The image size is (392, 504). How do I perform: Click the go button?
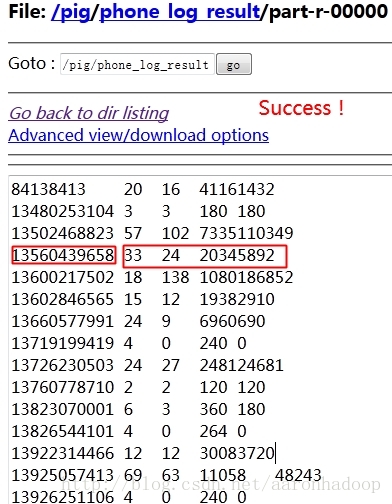click(x=234, y=64)
